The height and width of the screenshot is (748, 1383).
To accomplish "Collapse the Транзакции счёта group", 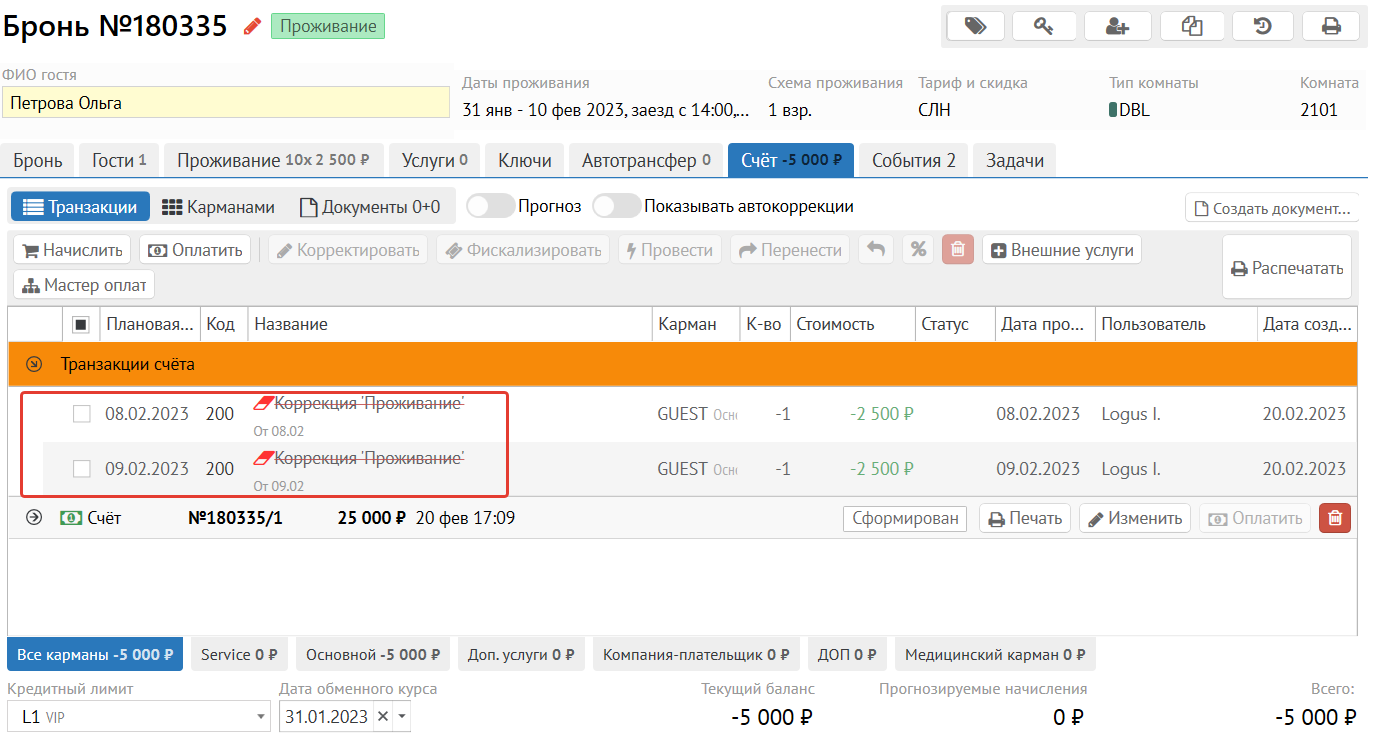I will point(34,365).
